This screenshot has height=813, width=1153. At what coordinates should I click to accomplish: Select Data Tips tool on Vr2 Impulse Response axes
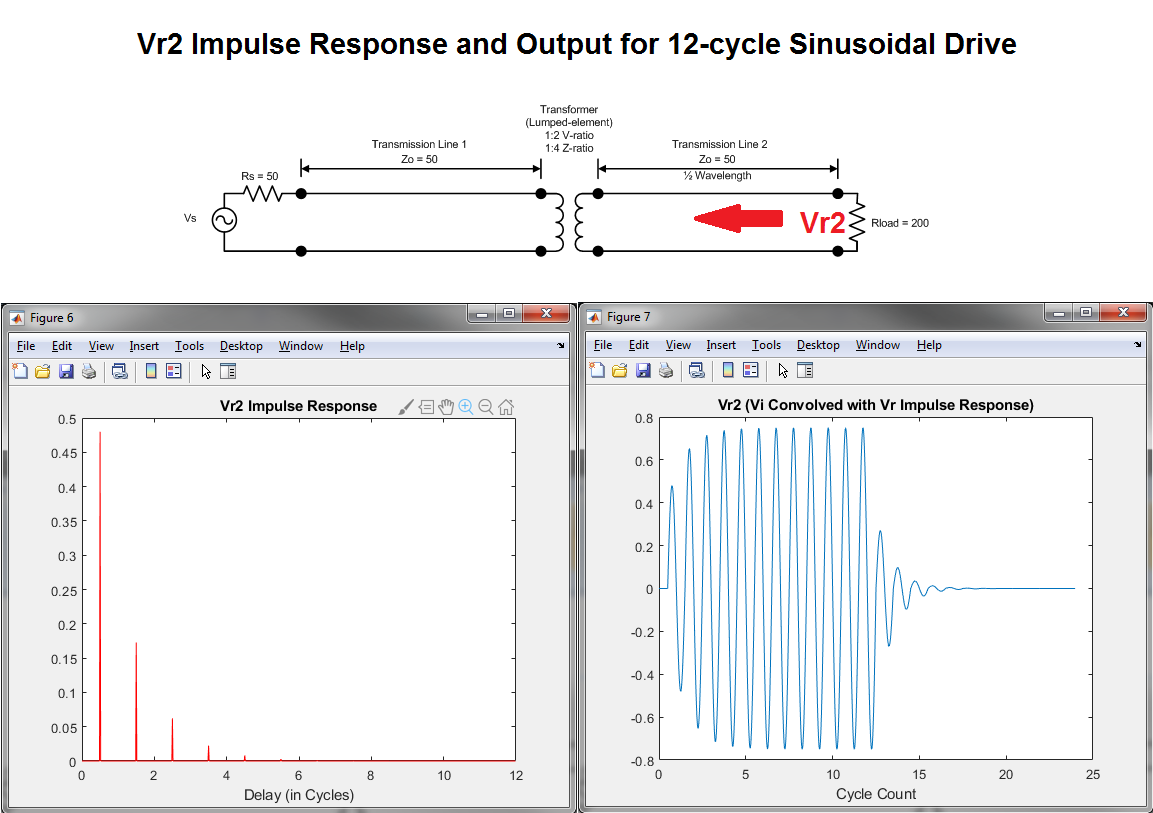(x=426, y=407)
